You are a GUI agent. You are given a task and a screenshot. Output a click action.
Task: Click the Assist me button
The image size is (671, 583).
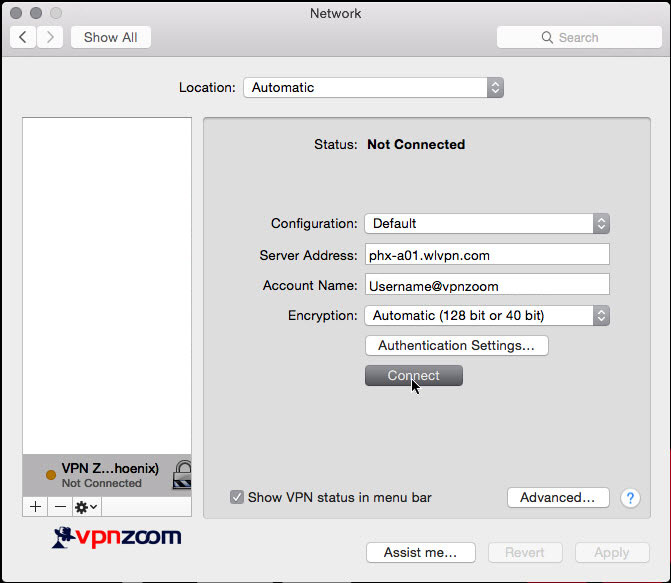421,553
